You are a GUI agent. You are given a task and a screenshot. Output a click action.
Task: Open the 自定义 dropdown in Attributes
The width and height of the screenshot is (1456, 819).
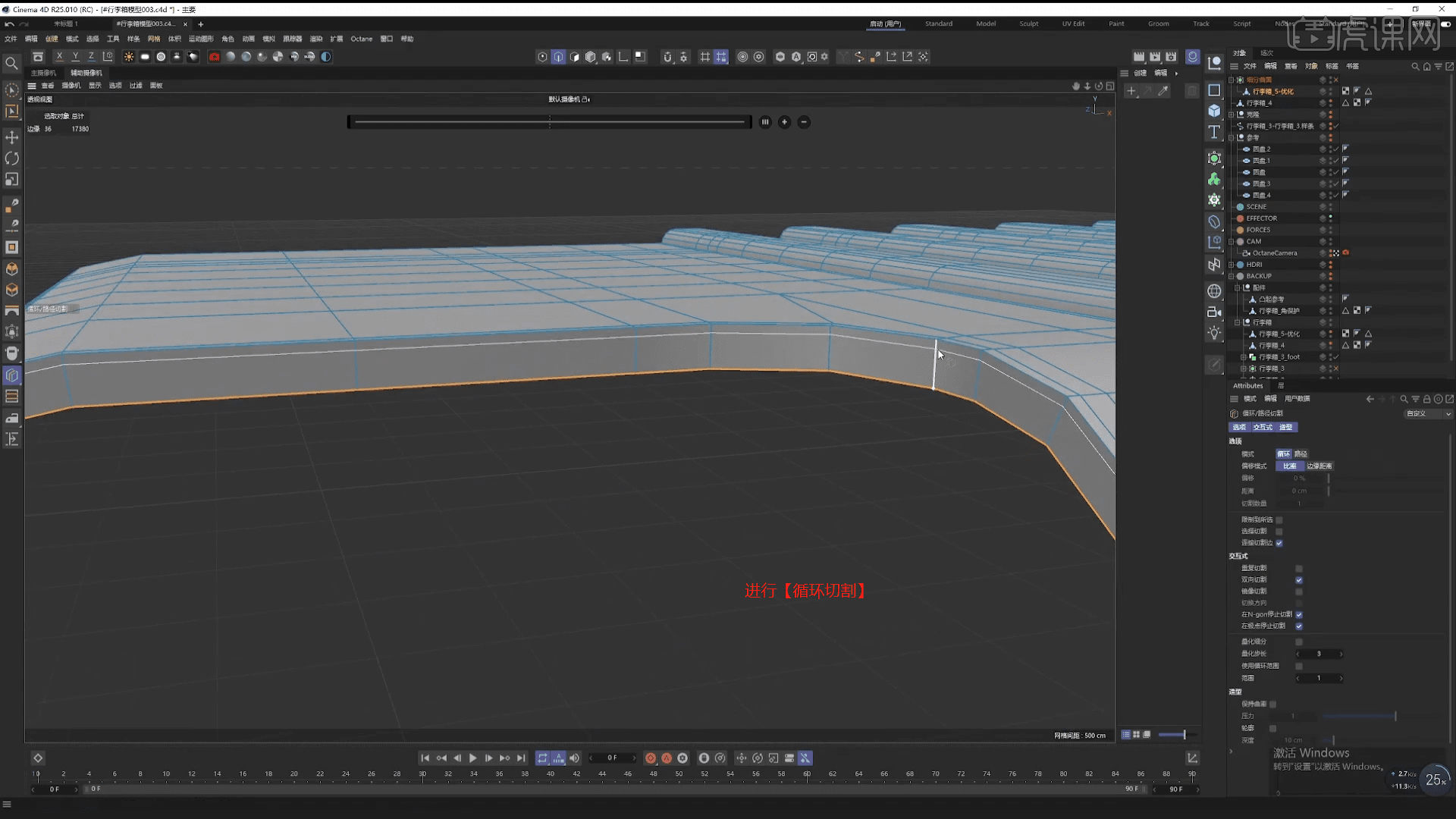1428,414
